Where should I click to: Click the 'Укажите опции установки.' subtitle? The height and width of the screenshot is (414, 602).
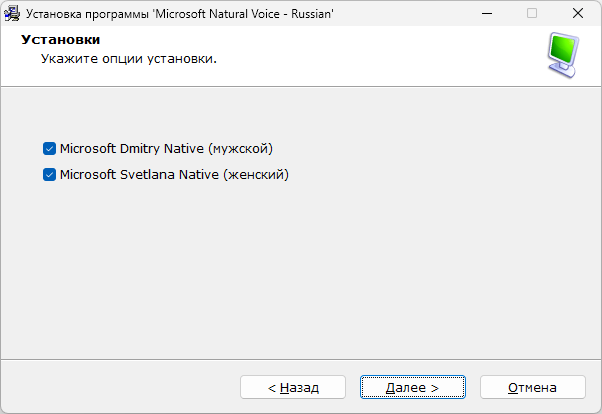coord(128,59)
